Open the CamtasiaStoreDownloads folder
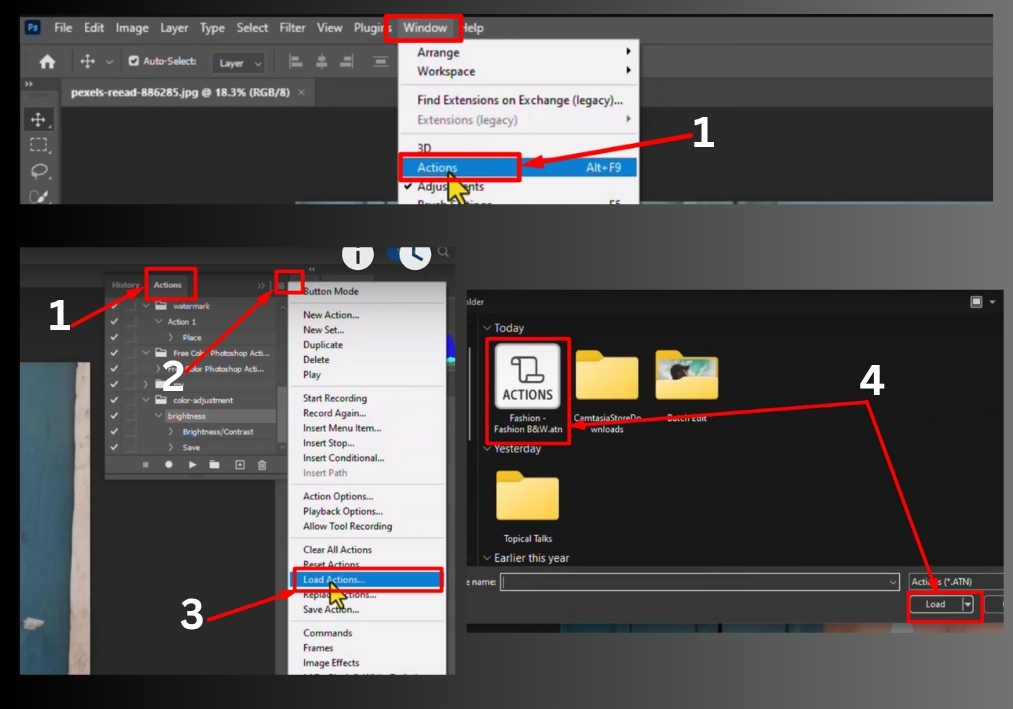This screenshot has width=1013, height=709. click(607, 392)
